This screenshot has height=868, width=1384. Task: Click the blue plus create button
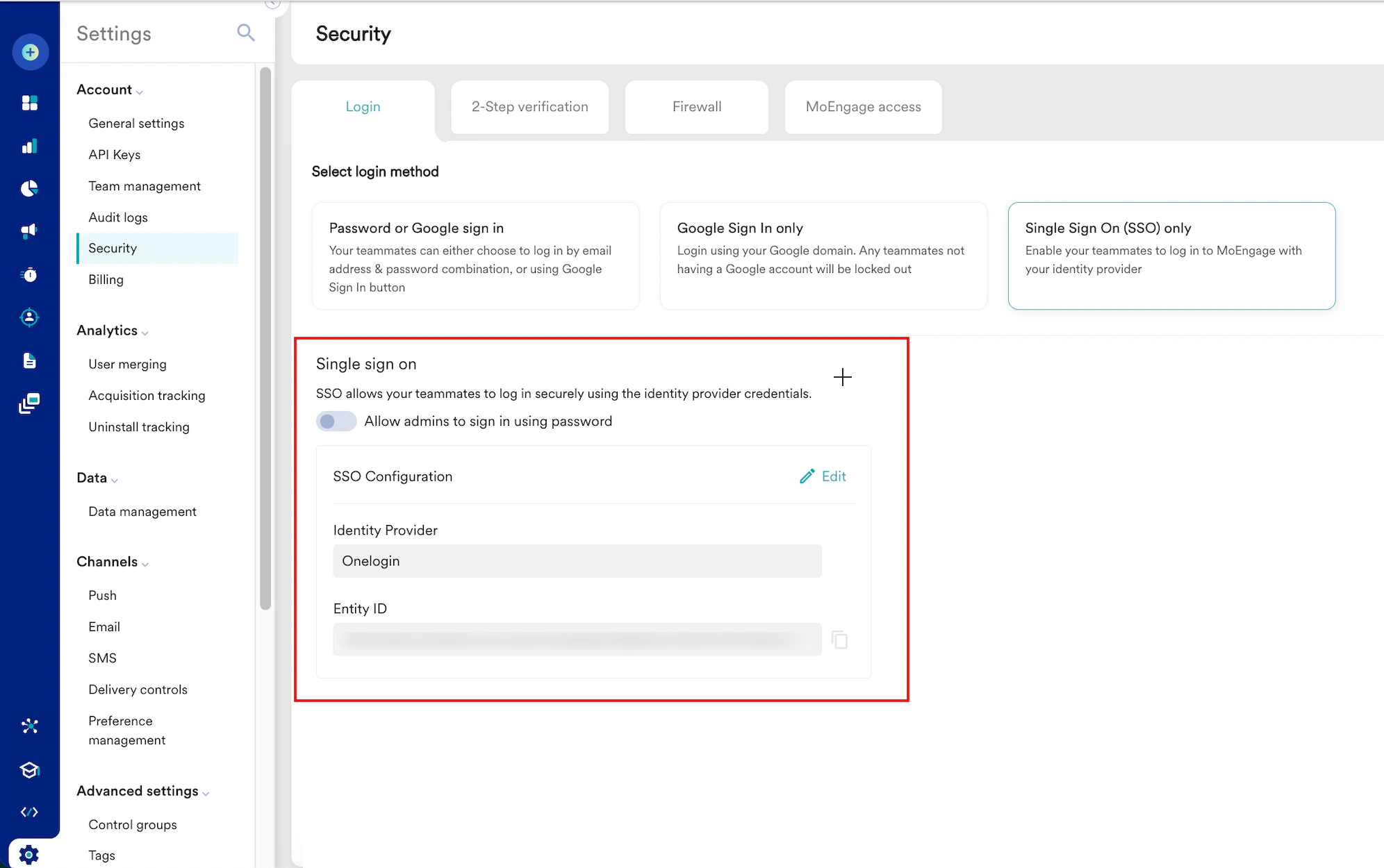click(30, 52)
